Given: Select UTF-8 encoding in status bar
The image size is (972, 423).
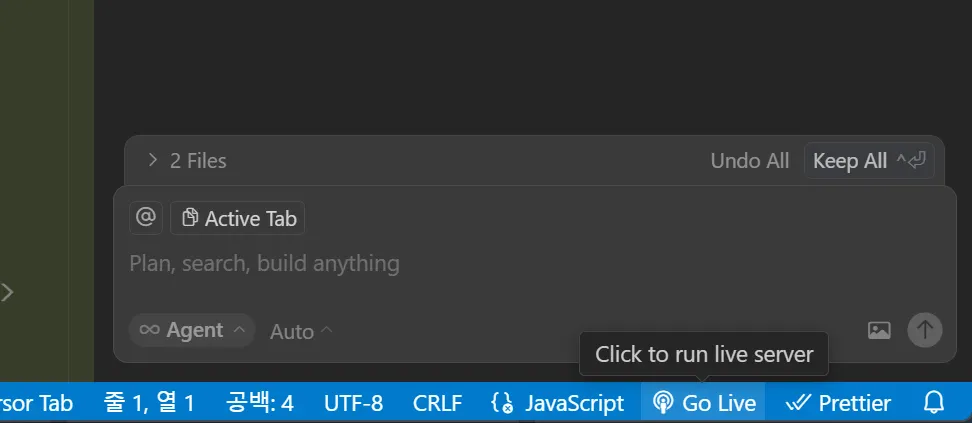Looking at the screenshot, I should coord(353,403).
